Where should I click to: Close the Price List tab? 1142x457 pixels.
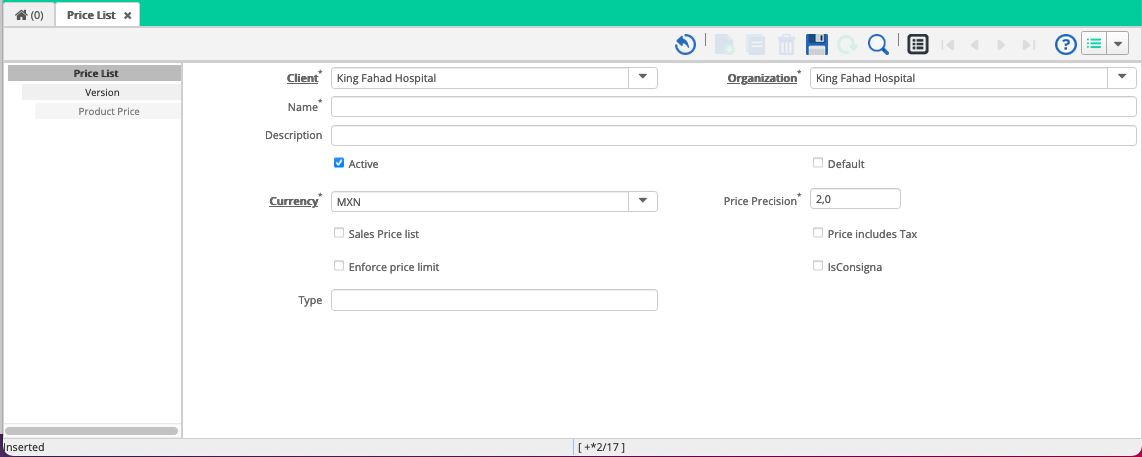(127, 15)
